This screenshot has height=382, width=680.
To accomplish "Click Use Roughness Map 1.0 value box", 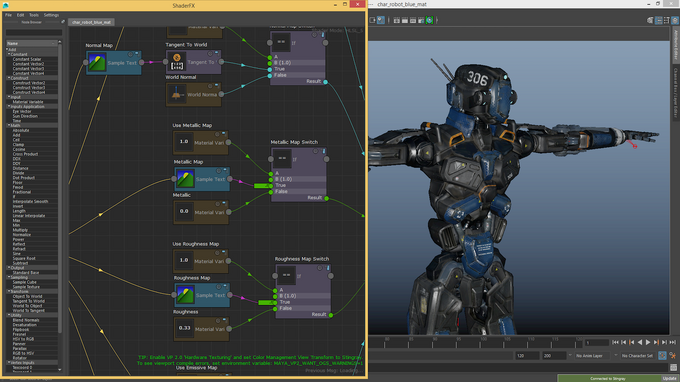I will point(184,260).
